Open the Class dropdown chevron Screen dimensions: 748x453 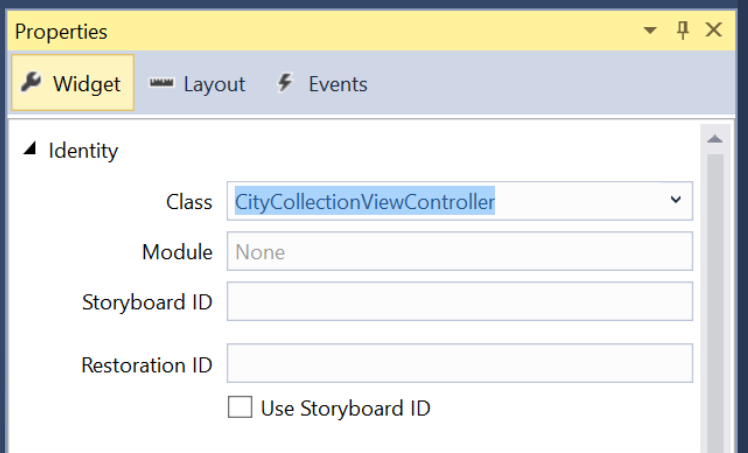tap(675, 200)
